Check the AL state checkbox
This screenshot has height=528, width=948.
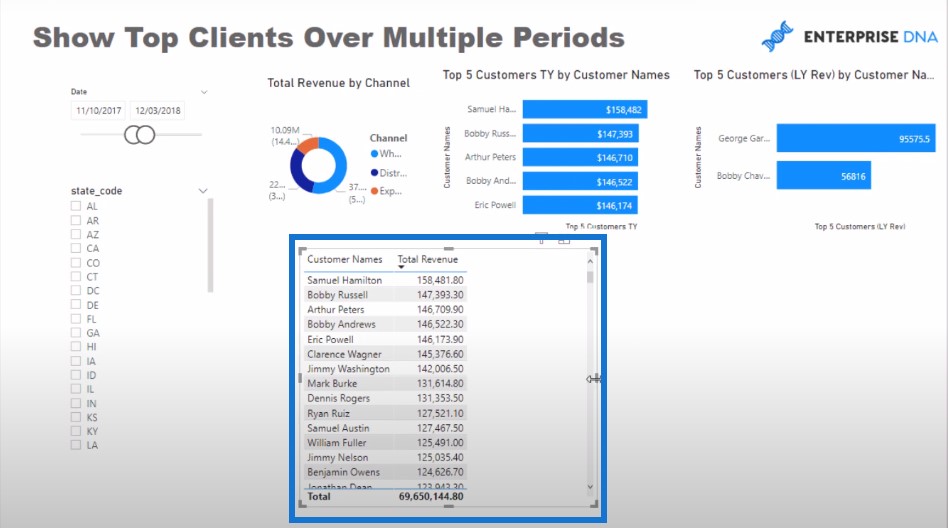click(x=76, y=206)
